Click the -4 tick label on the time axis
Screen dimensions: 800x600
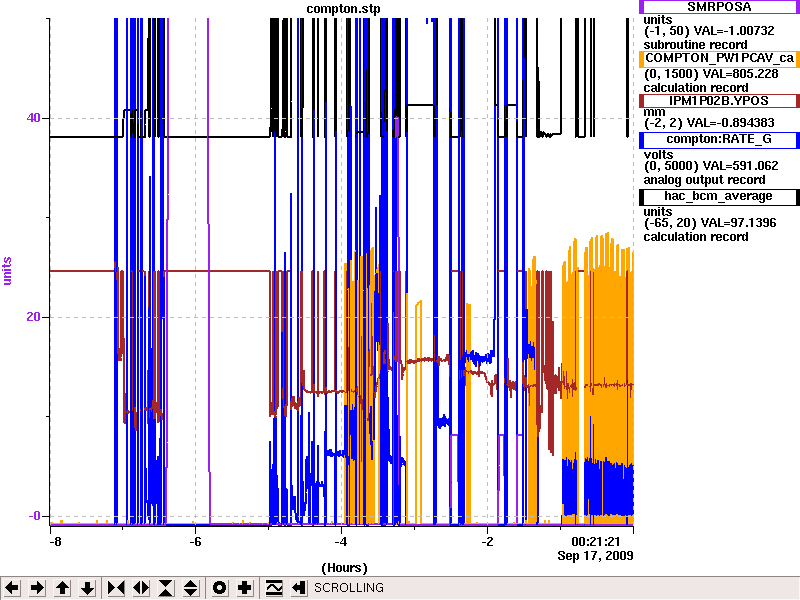341,541
